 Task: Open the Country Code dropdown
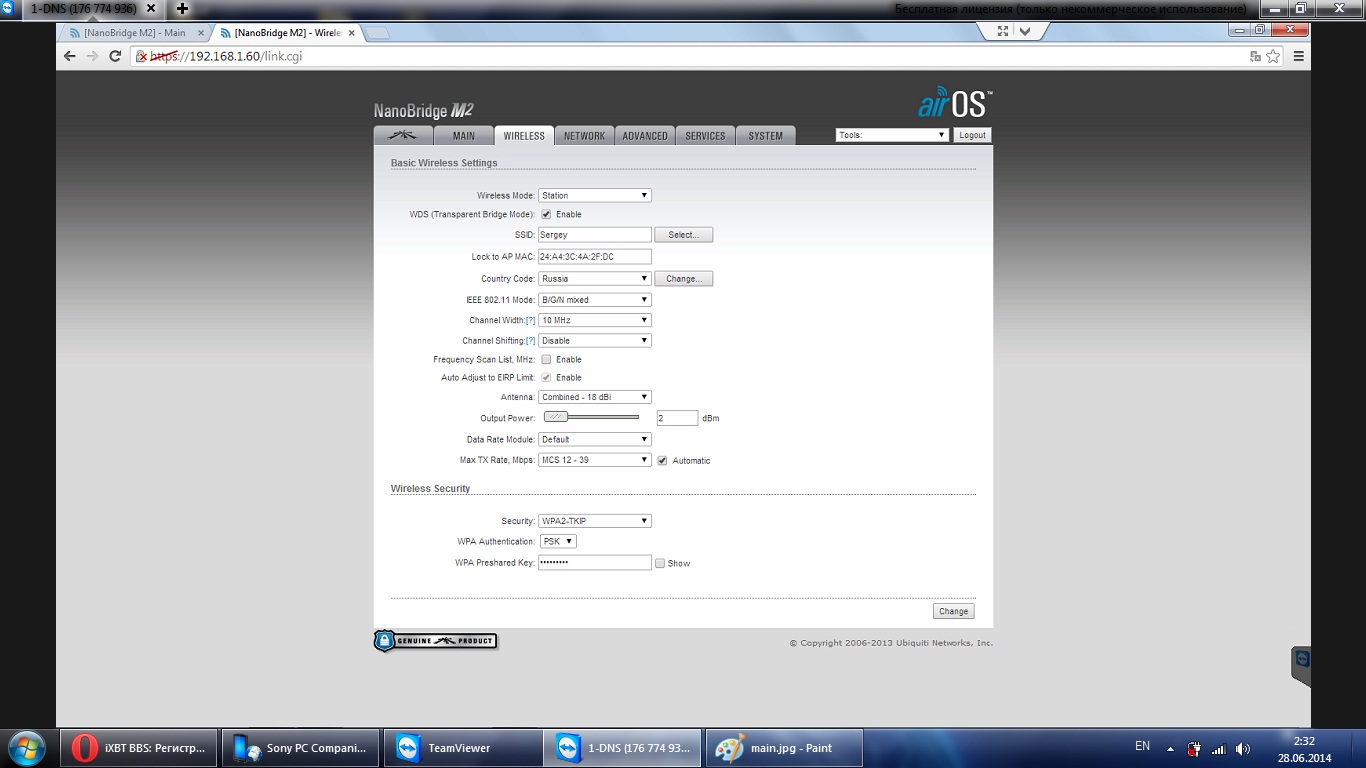pos(595,279)
